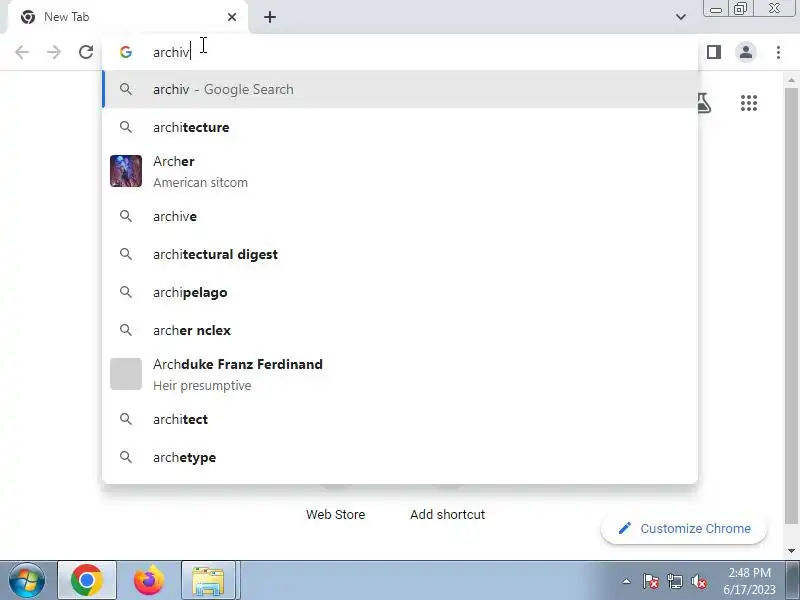Open Chrome's three-dot menu
This screenshot has width=800, height=600.
778,52
